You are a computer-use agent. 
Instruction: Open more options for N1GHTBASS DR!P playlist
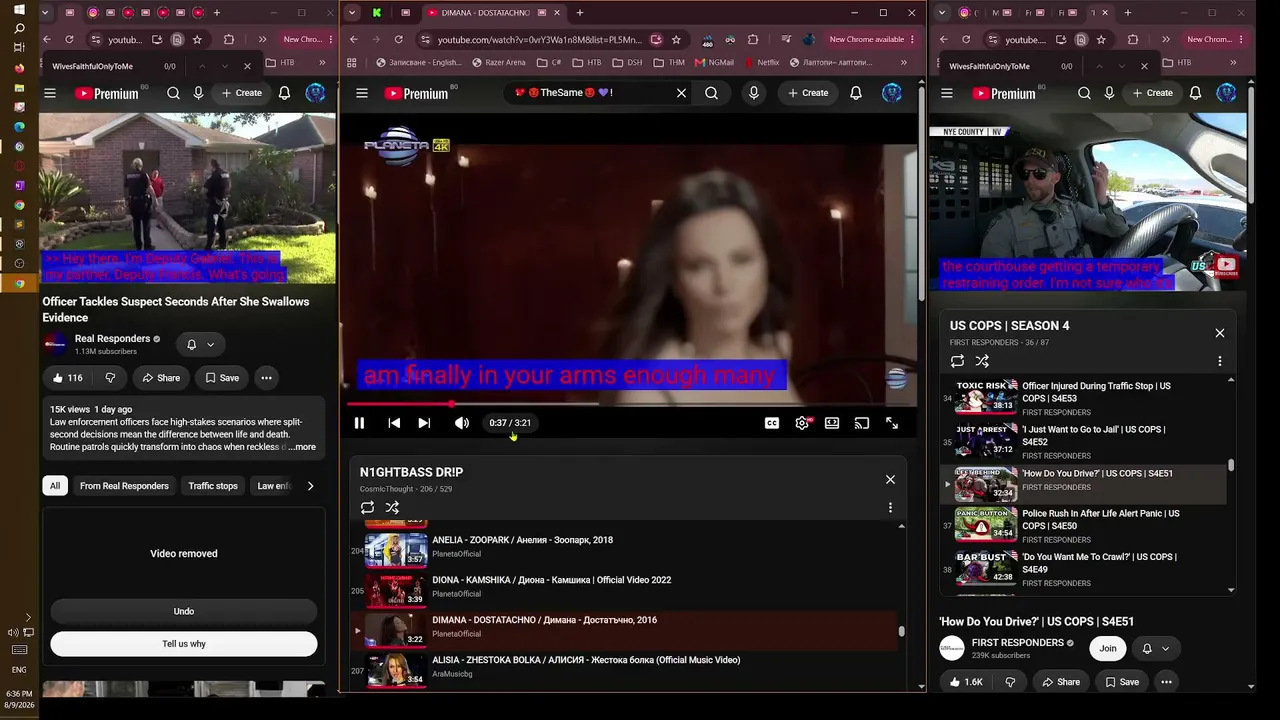point(890,507)
